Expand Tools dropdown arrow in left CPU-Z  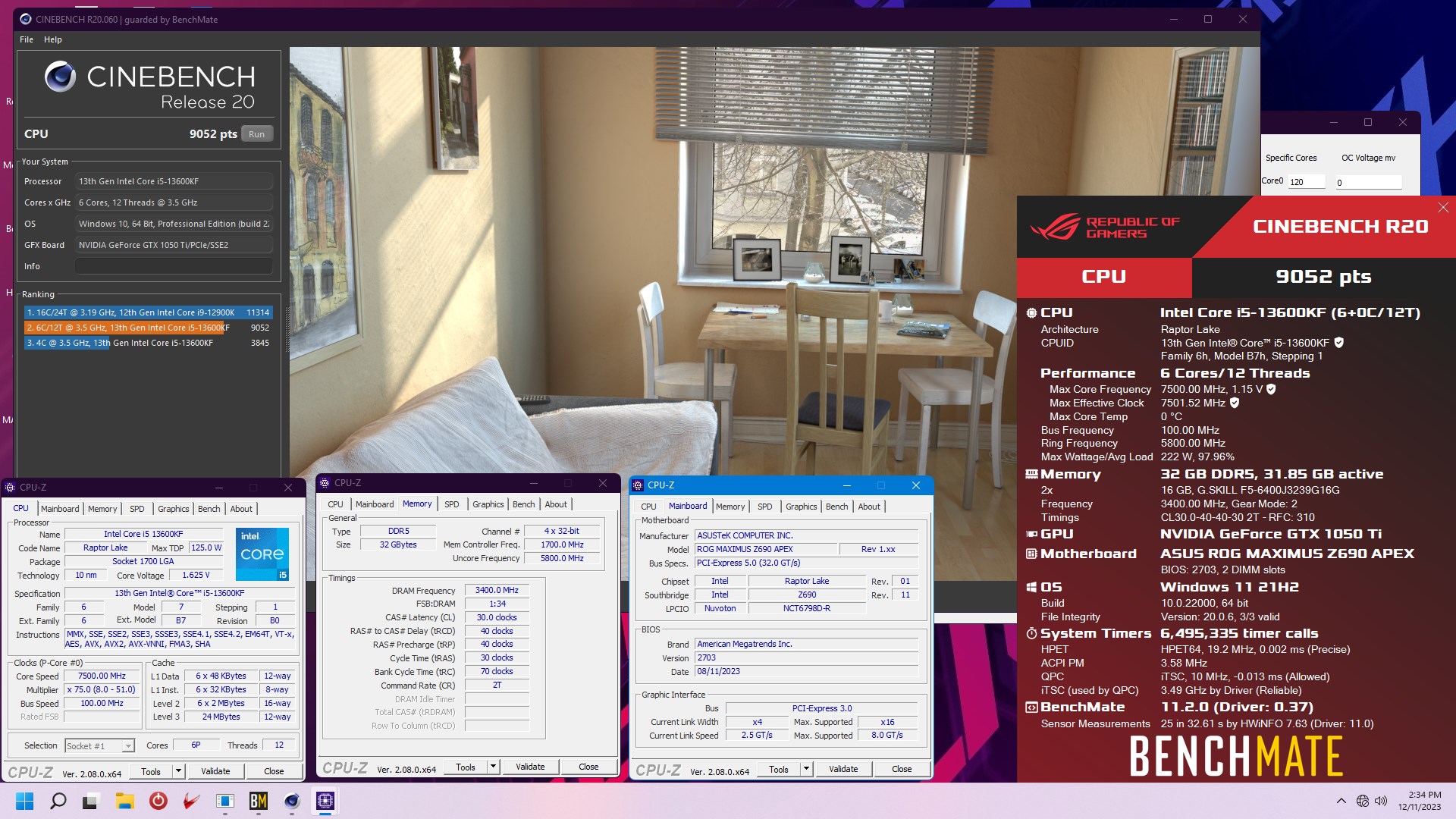pos(178,771)
